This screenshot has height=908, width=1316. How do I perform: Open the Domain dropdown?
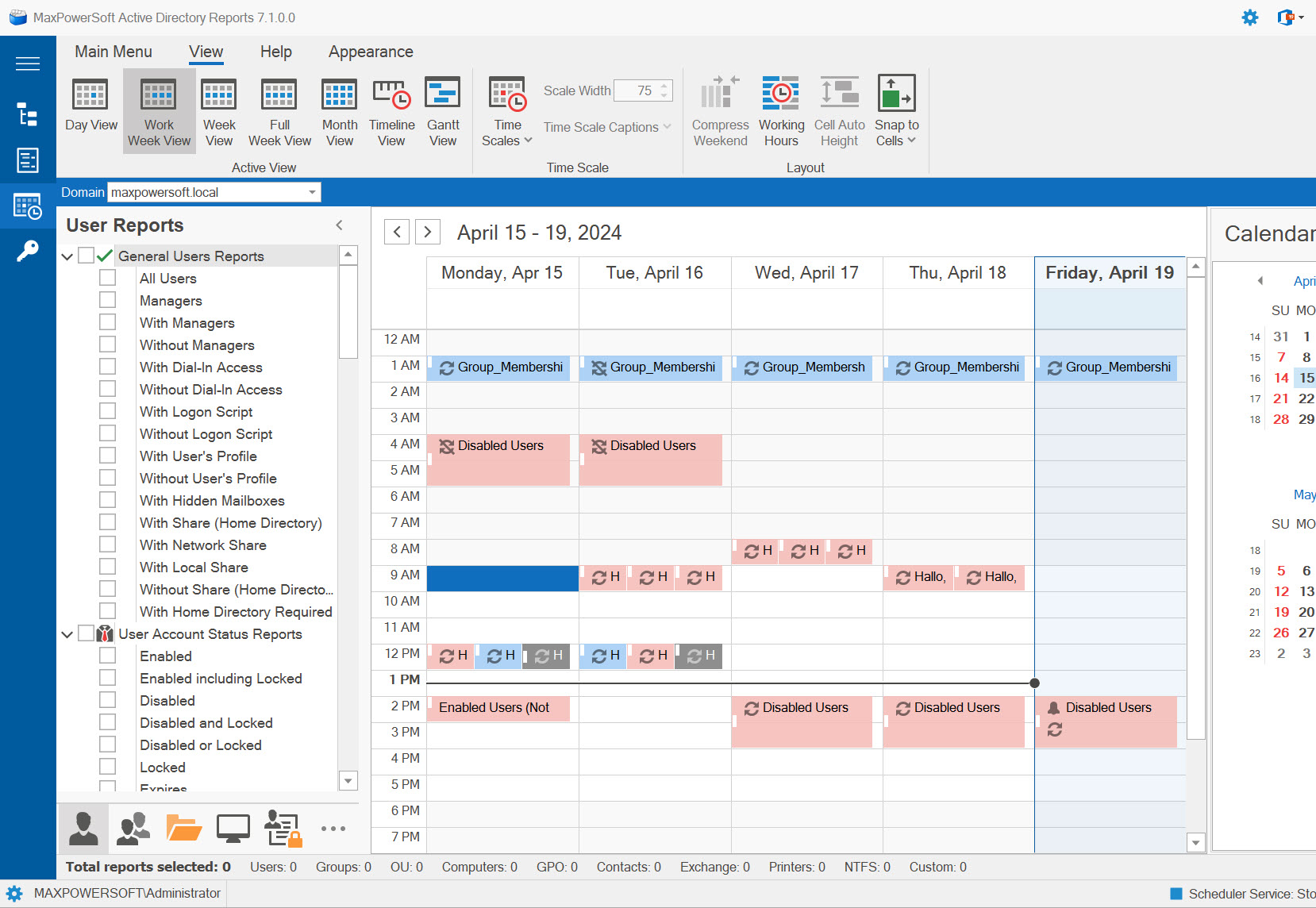312,192
